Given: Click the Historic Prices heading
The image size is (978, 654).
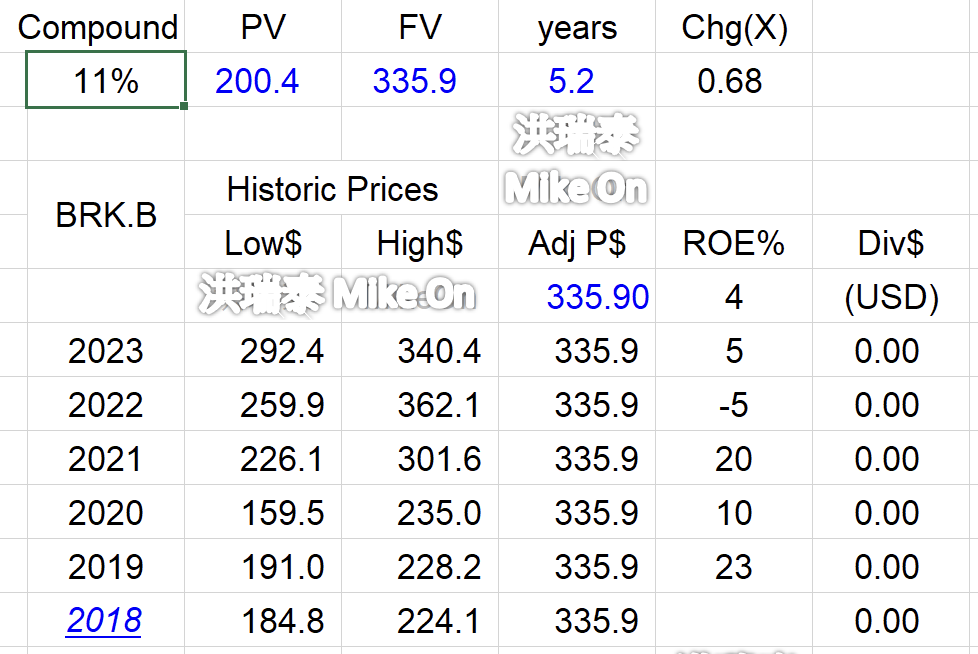Looking at the screenshot, I should tap(332, 189).
